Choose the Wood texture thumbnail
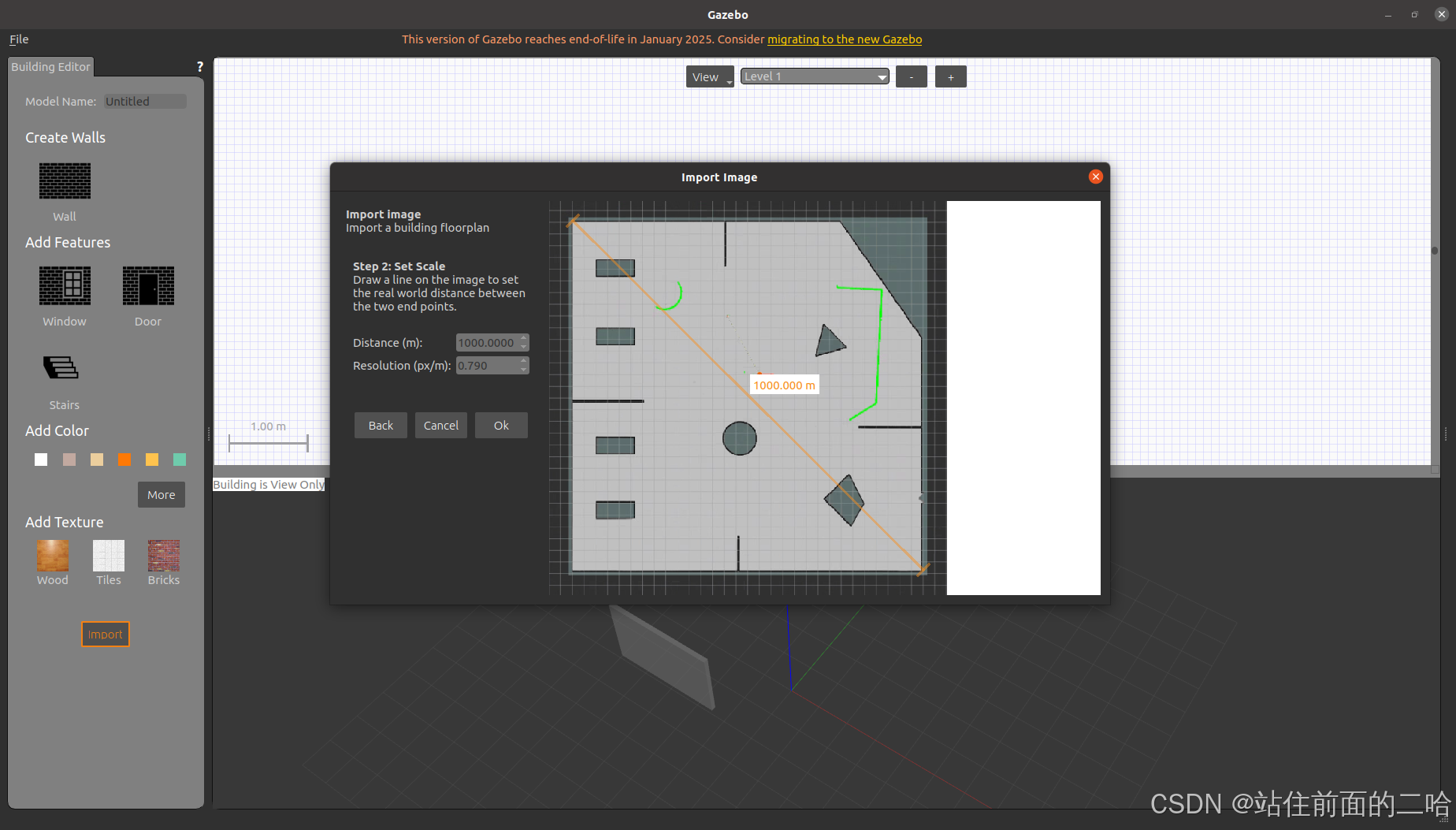1456x830 pixels. (53, 556)
